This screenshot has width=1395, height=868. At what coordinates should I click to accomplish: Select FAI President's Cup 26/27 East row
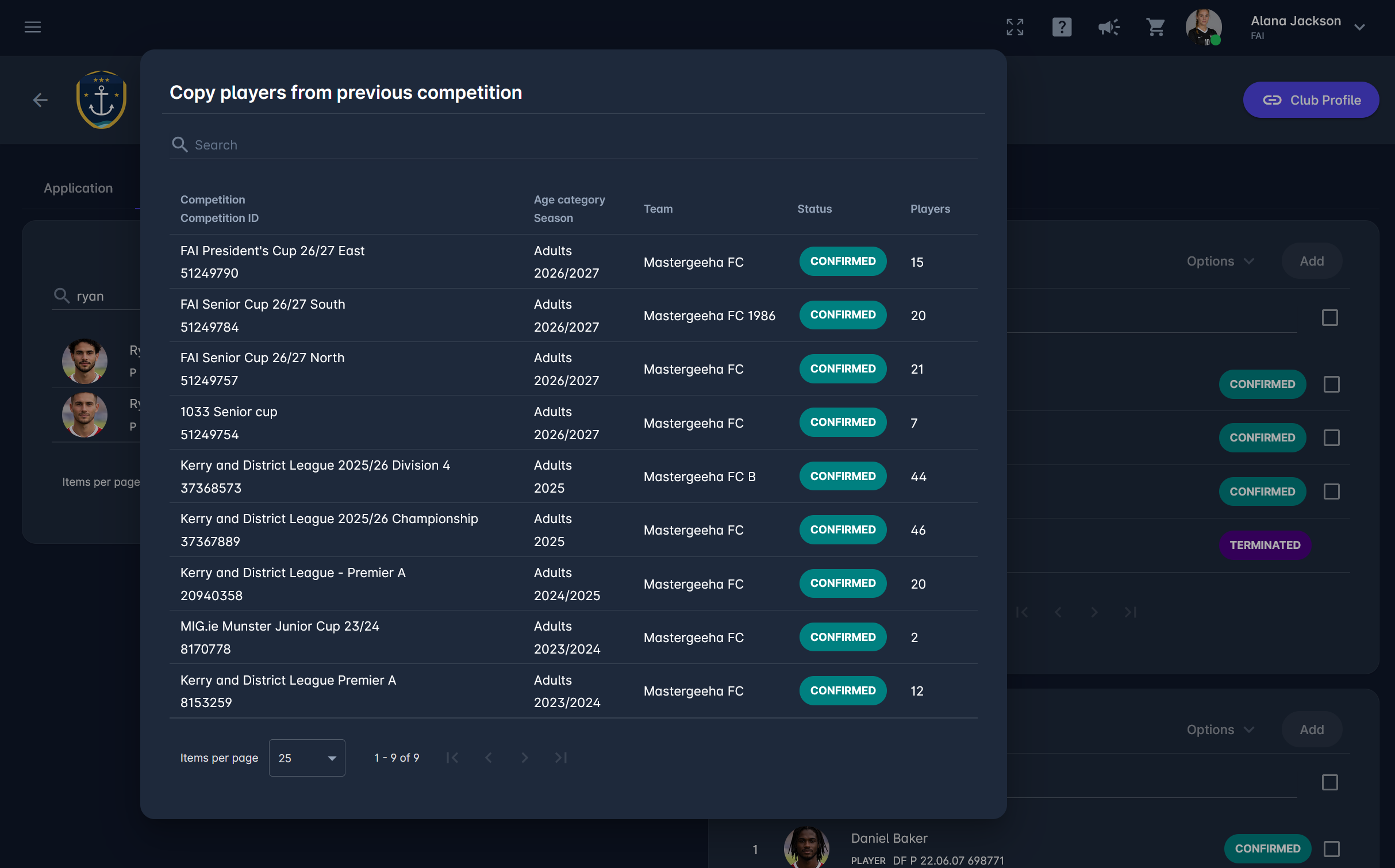click(x=573, y=262)
